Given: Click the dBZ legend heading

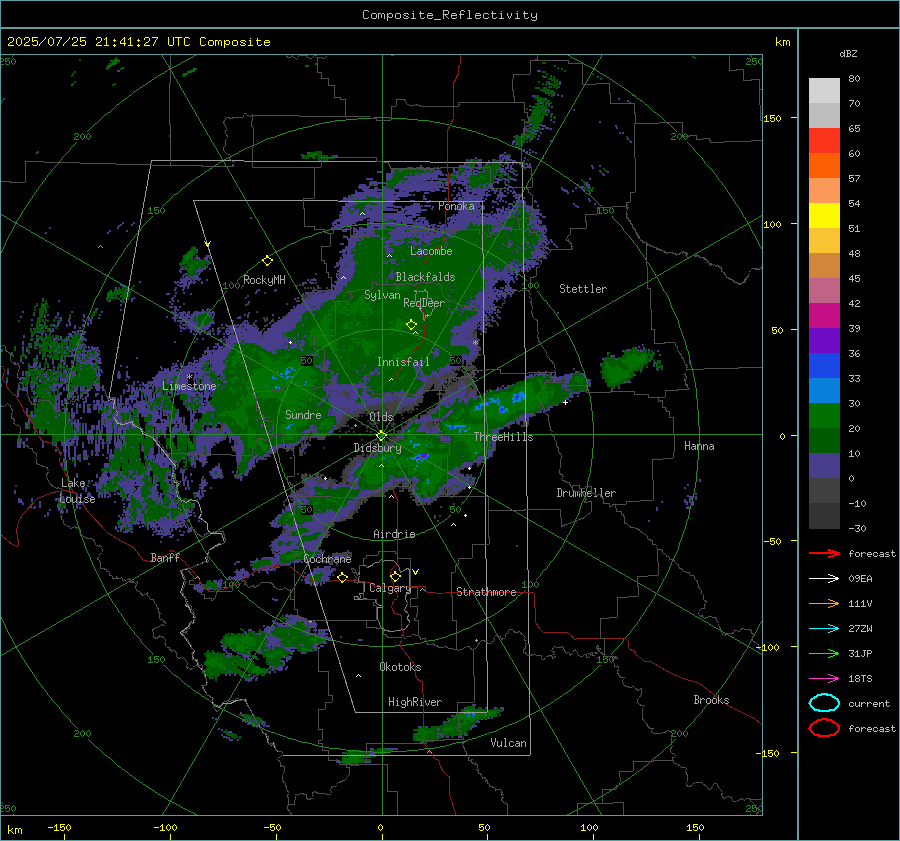Looking at the screenshot, I should [848, 53].
